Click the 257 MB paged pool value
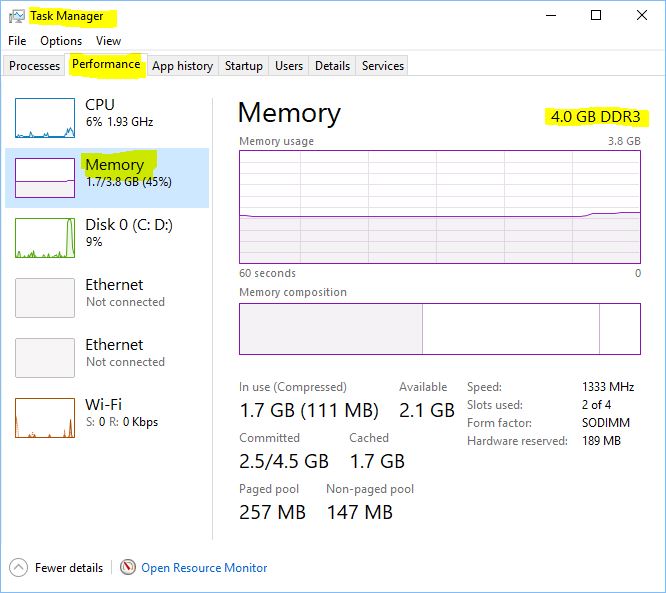 point(272,512)
